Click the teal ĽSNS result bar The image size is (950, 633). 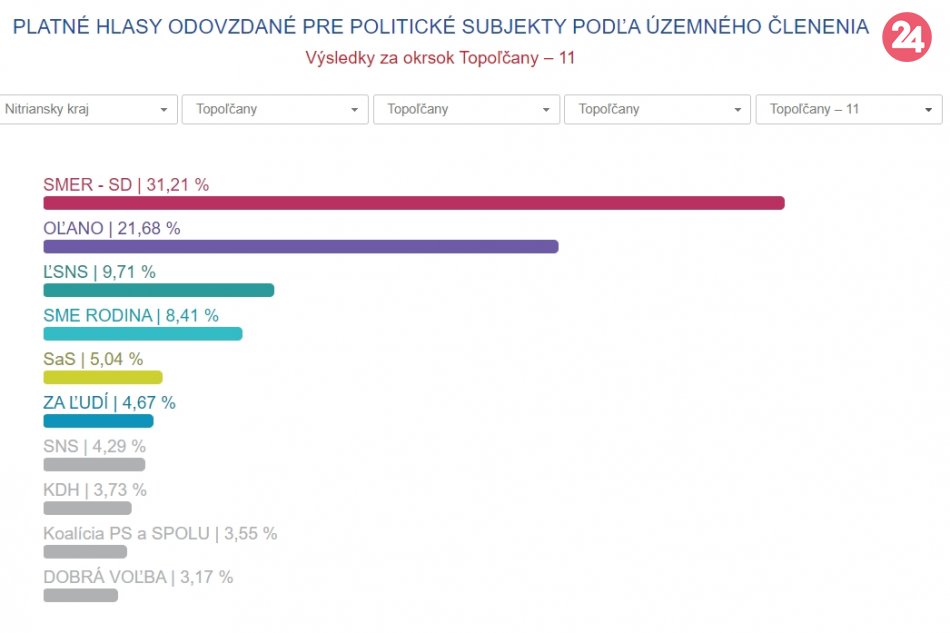[158, 290]
